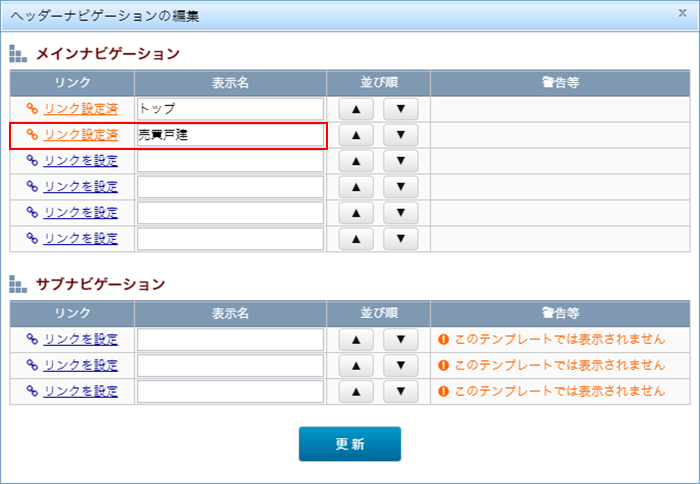Click down arrow in last sub navigation row
Viewport: 700px width, 484px height.
pos(400,391)
